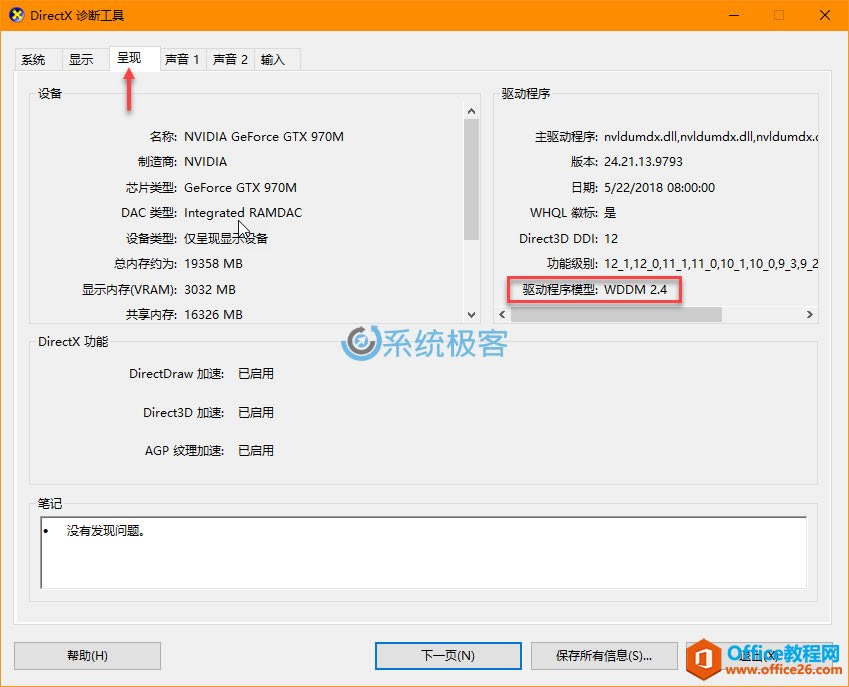Screen dimensions: 849x687
Task: Click AGP 纹理加速 status 已启用
Action: pos(256,450)
